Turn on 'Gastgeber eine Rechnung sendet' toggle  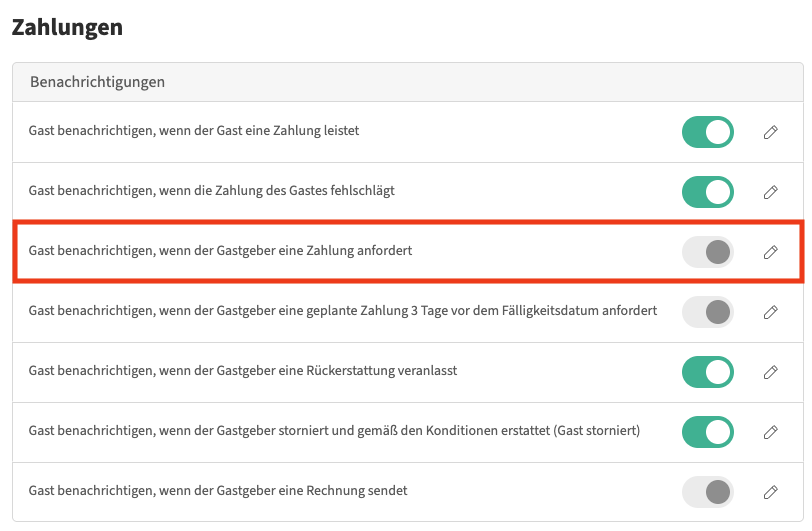tap(708, 492)
